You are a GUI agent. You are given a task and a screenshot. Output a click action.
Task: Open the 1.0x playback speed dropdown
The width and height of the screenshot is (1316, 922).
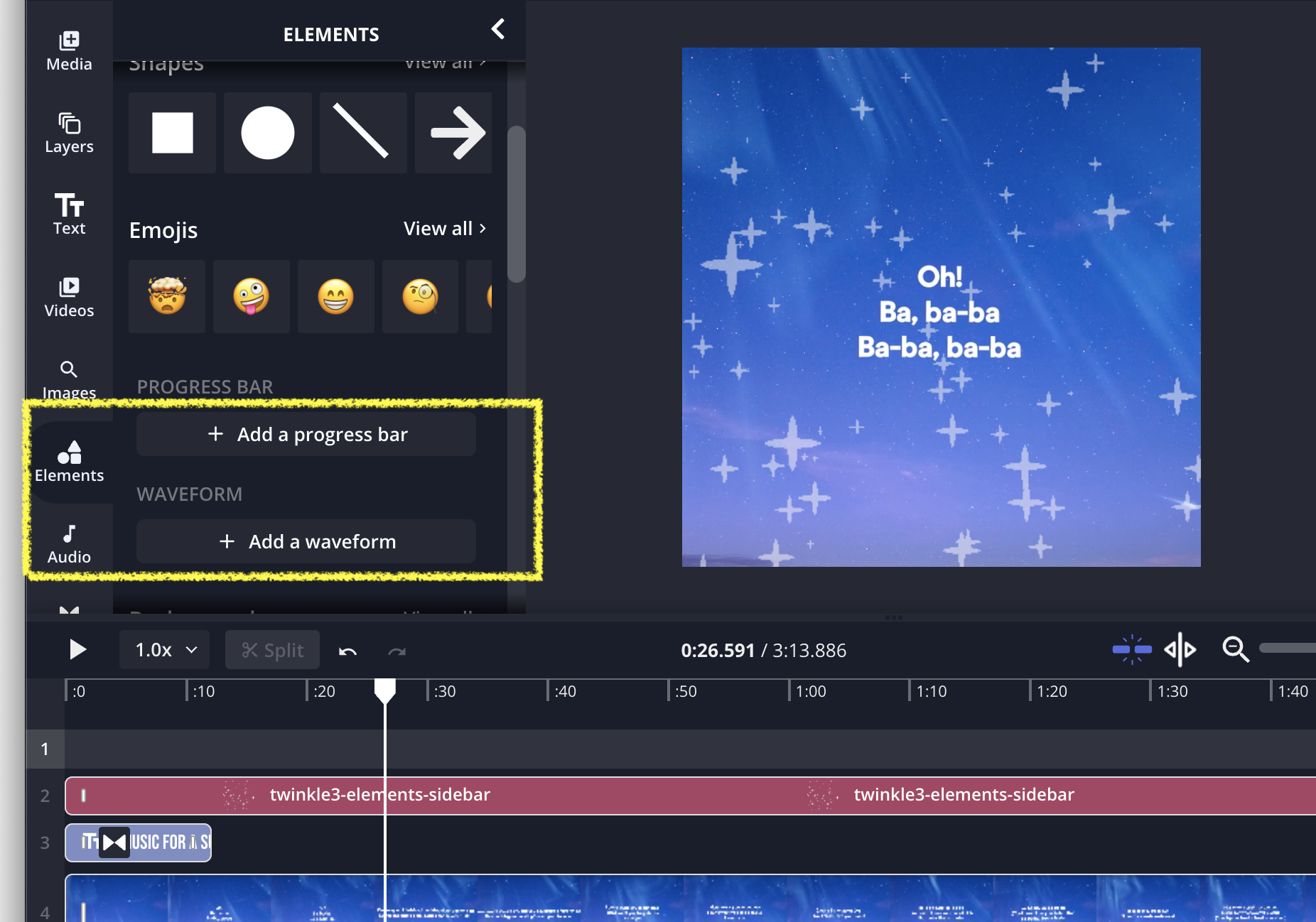[x=165, y=650]
